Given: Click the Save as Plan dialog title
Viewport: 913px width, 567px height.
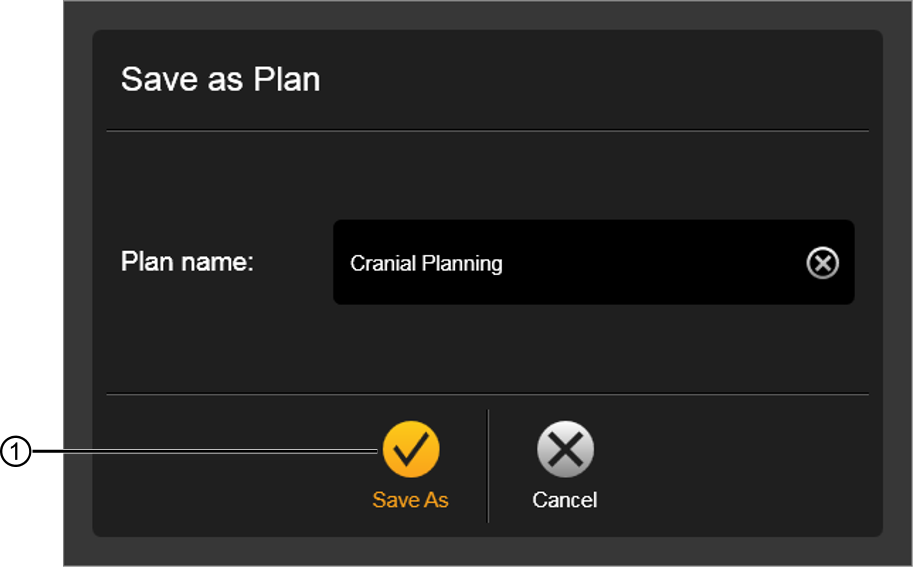Looking at the screenshot, I should click(221, 79).
